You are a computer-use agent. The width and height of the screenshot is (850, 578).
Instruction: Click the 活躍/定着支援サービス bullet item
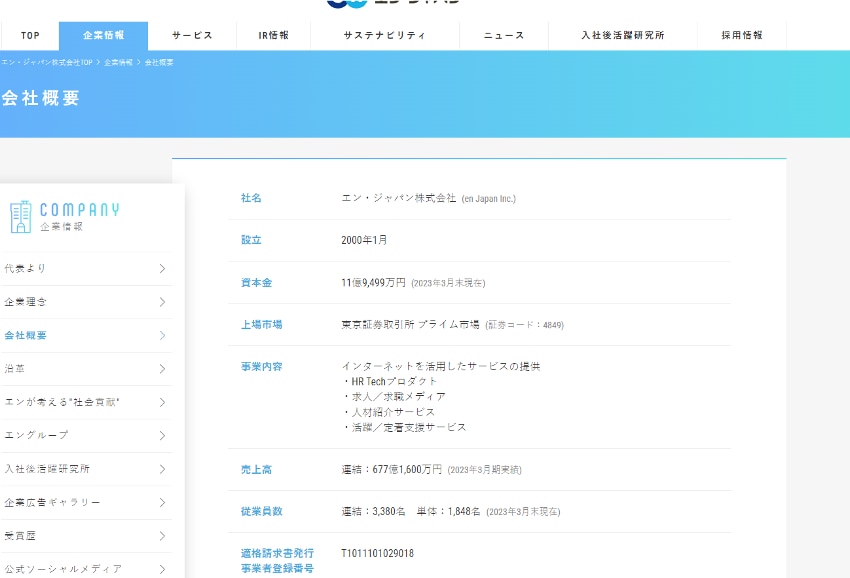tap(404, 427)
